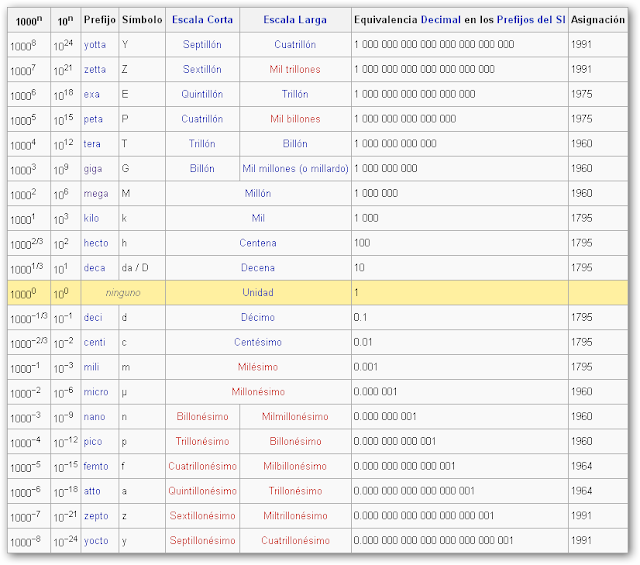Follow the Mil millones (o millardo) link
Viewport: 640px width, 565px height.
[296, 169]
